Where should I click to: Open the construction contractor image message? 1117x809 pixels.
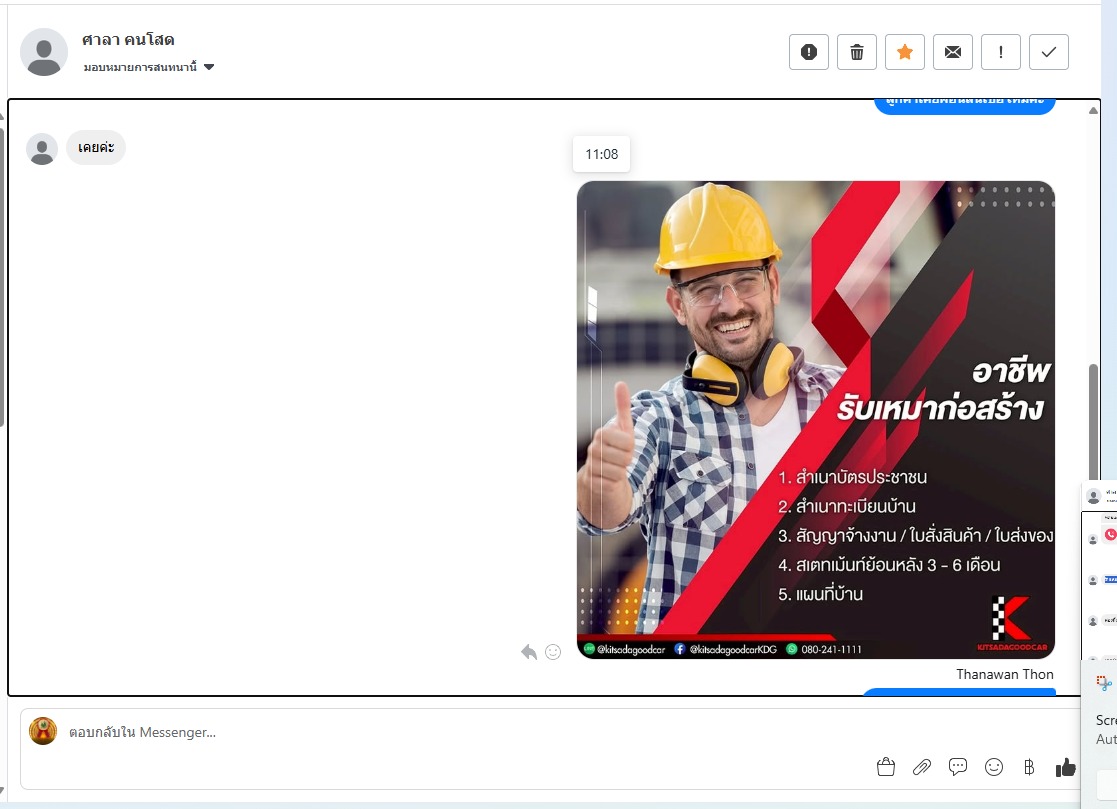(815, 420)
